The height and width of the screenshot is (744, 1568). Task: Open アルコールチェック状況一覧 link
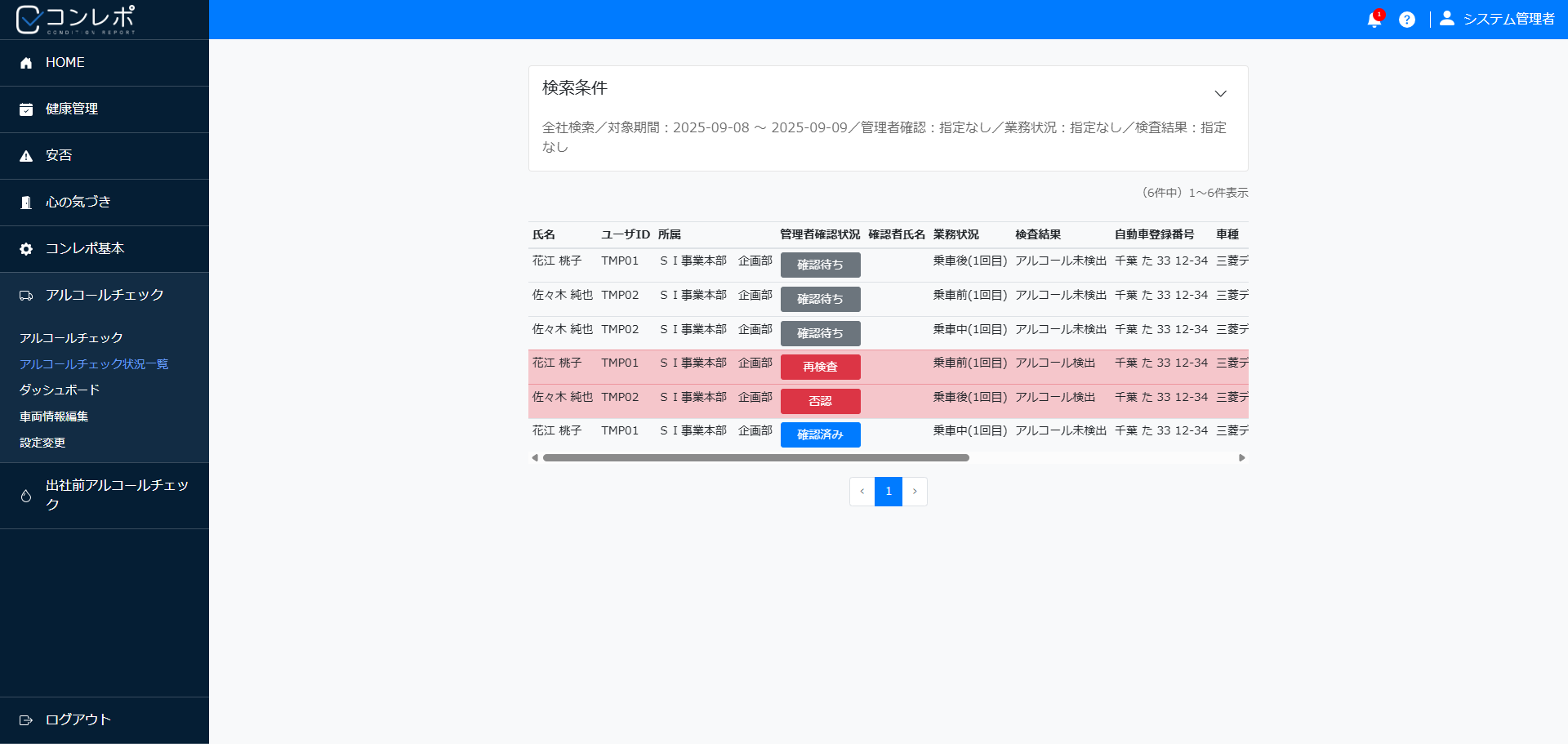(94, 364)
